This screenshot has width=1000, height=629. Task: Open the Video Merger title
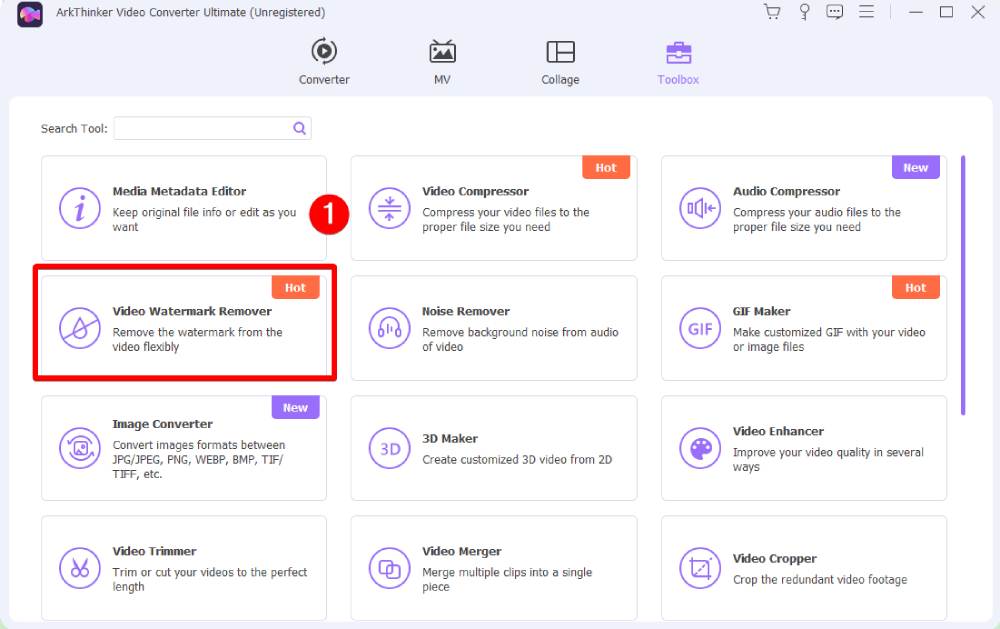[x=462, y=551]
